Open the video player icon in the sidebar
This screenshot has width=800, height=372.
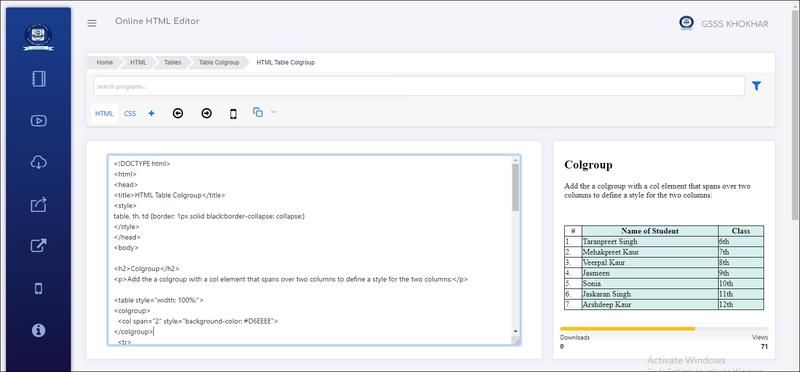[39, 121]
